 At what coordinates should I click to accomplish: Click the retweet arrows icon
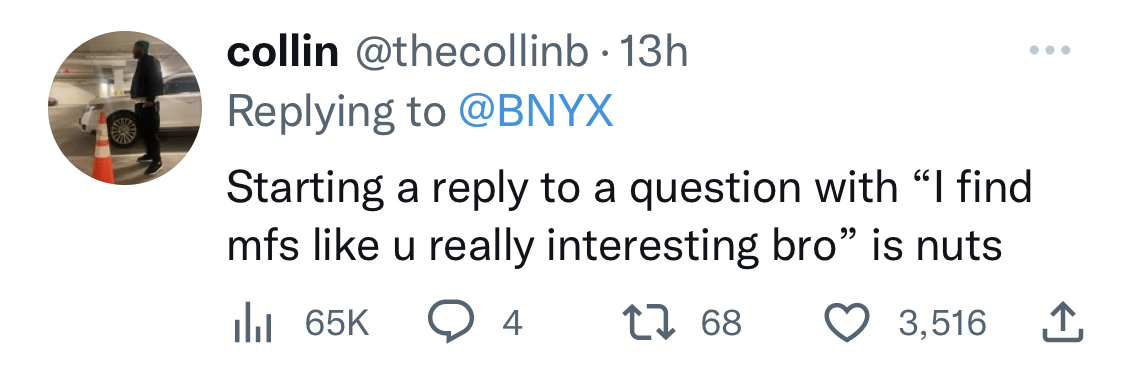pos(649,322)
